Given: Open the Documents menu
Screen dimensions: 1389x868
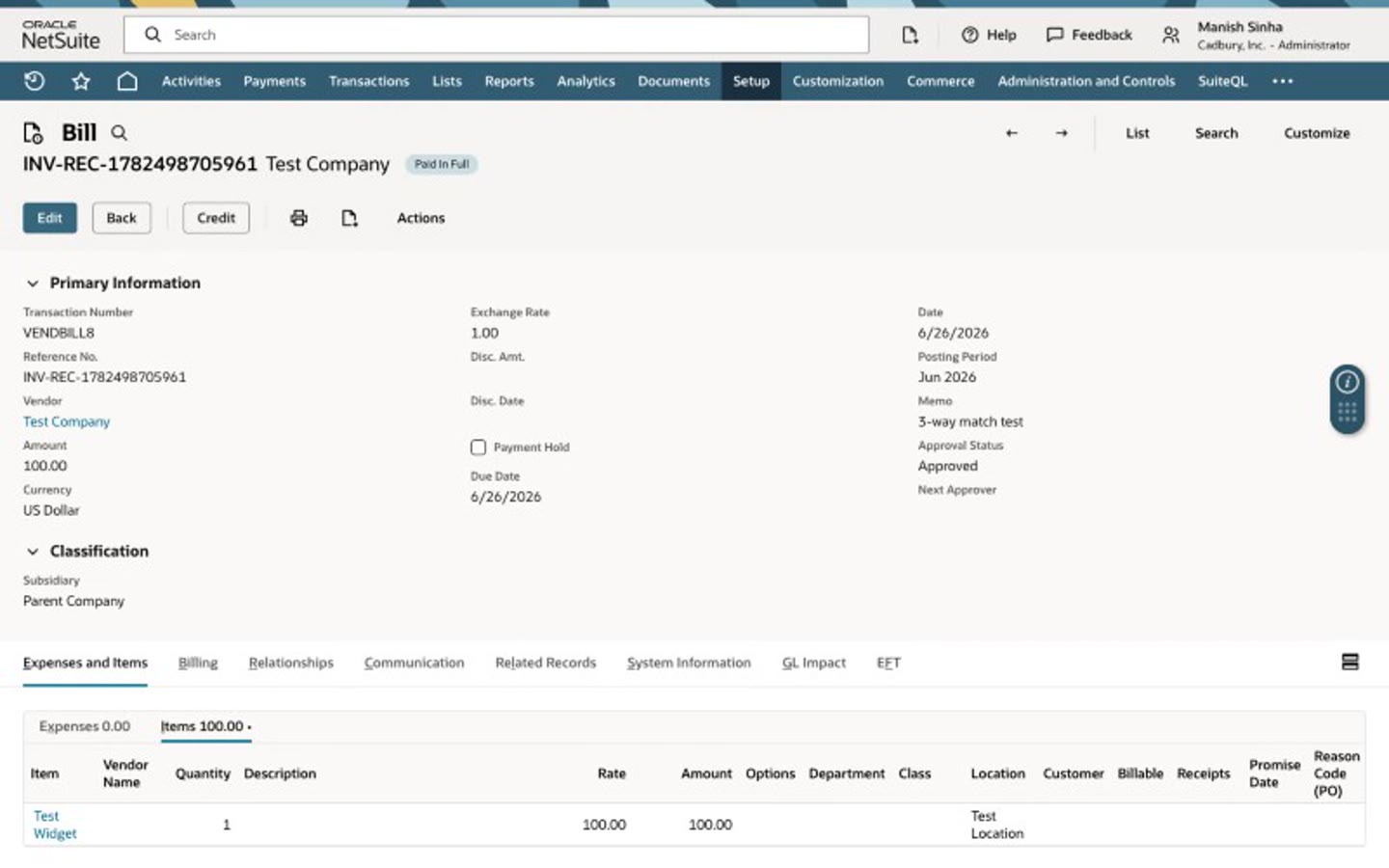Looking at the screenshot, I should 673,81.
